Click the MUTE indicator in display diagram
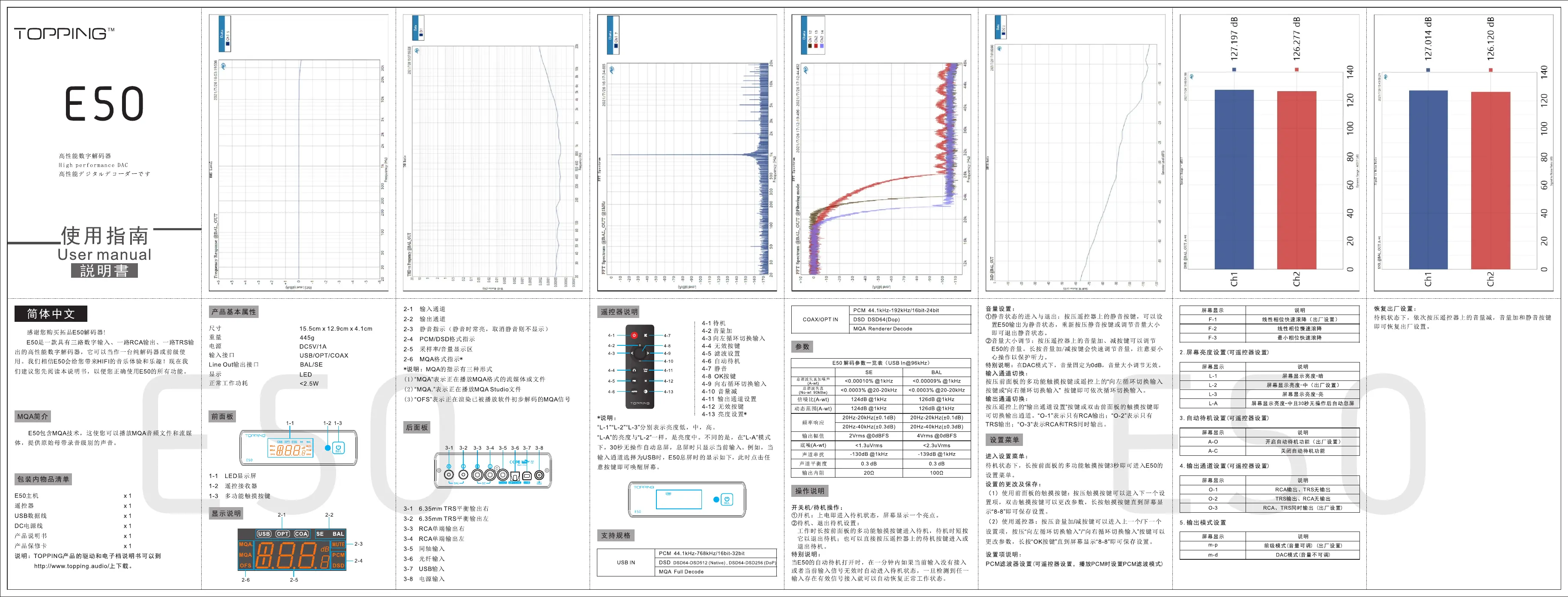 [x=338, y=545]
